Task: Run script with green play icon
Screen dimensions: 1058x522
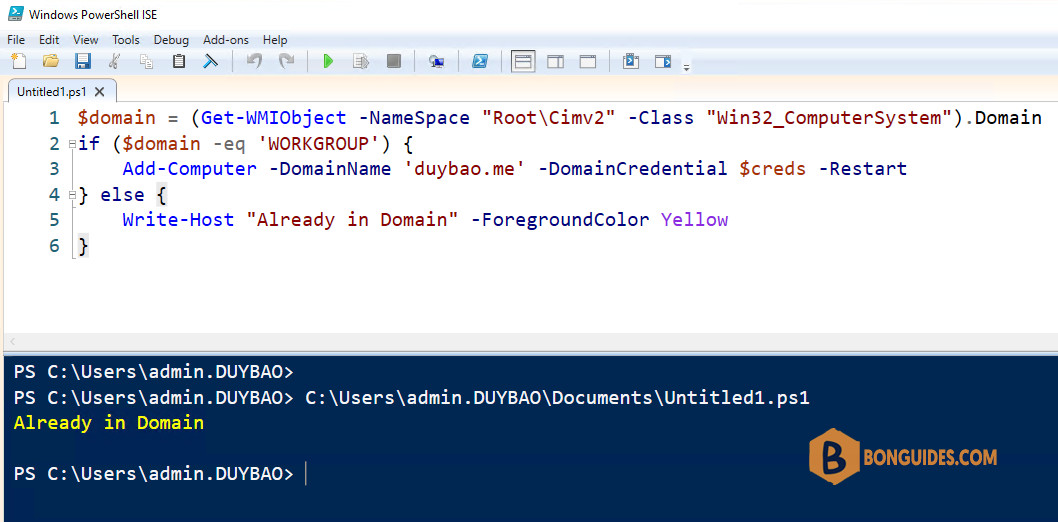Action: click(x=329, y=61)
